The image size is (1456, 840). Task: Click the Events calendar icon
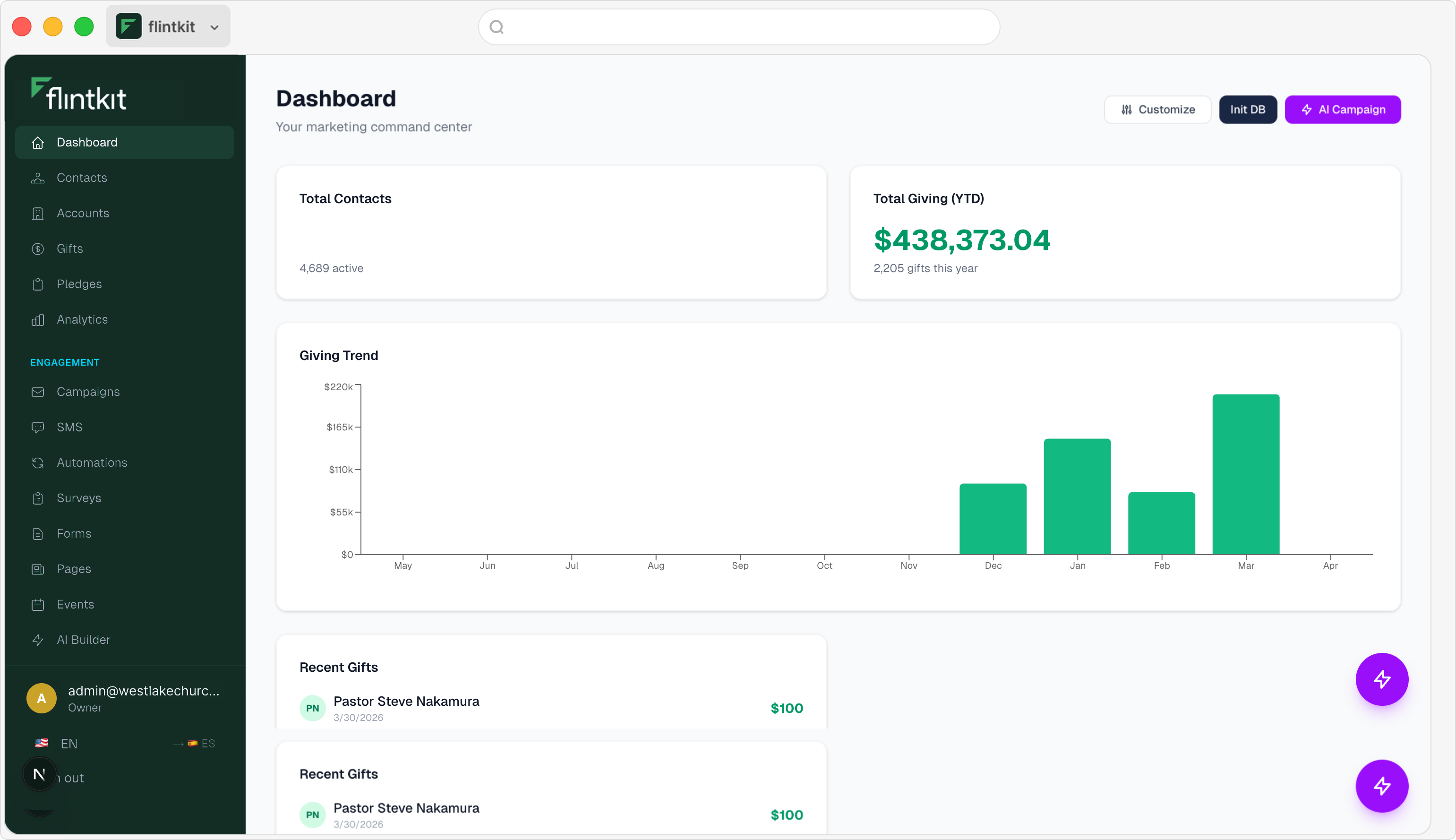[38, 605]
